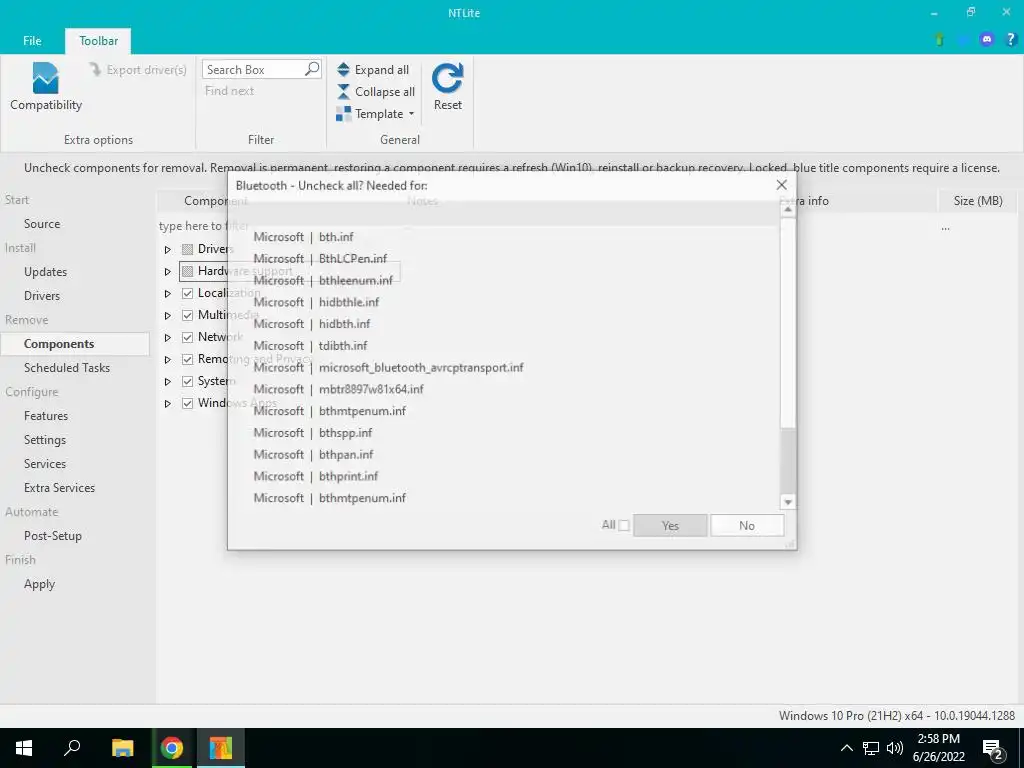The image size is (1024, 768).
Task: Uncheck the Multimedia component checkbox
Action: pos(187,315)
